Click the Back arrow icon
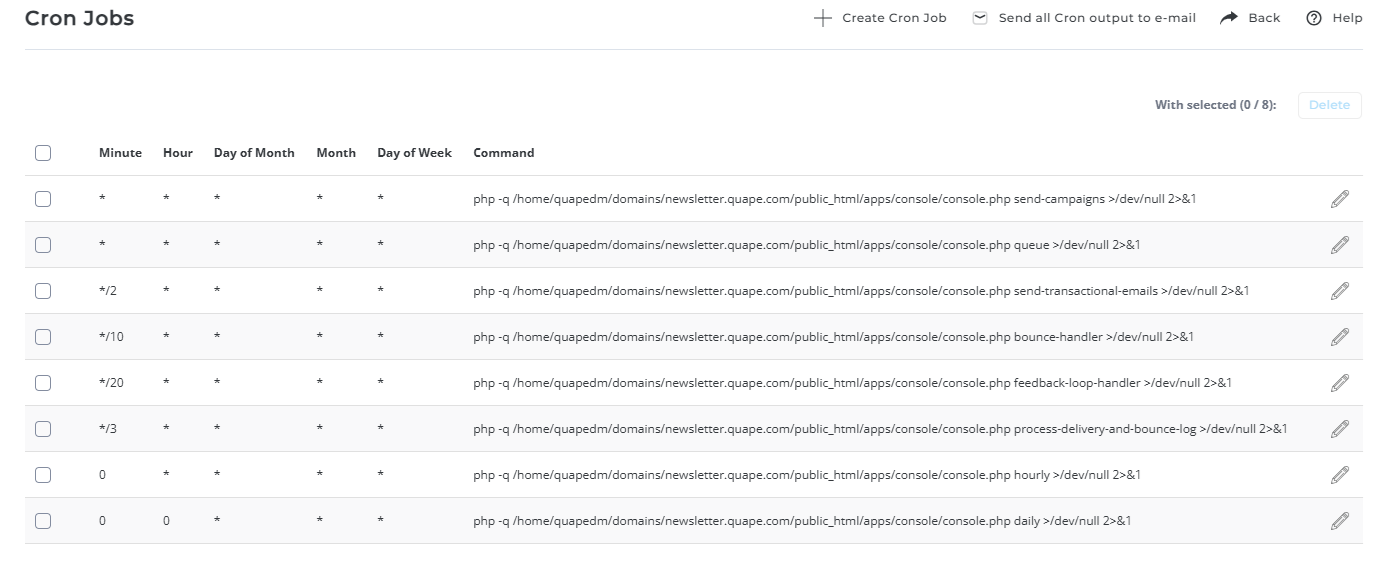1391x581 pixels. 1229,18
